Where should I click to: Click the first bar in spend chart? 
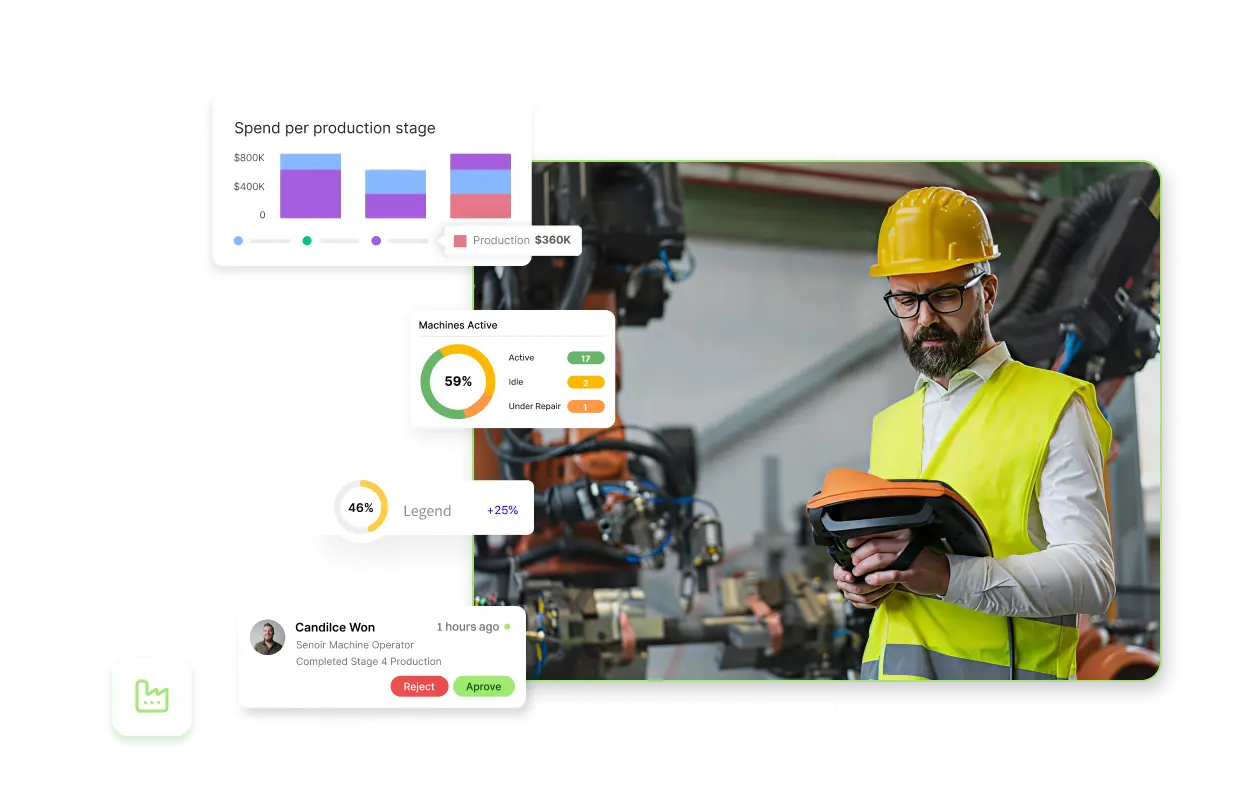click(x=310, y=186)
